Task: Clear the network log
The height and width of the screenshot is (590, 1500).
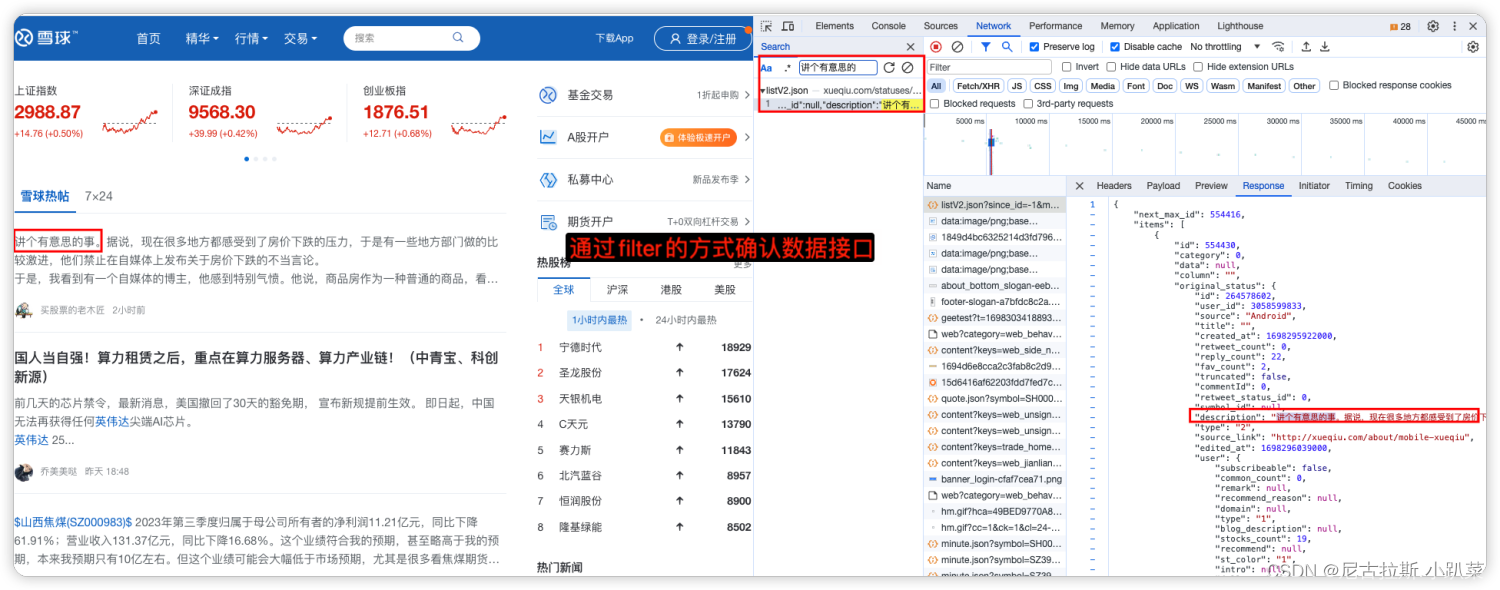Action: (x=957, y=47)
